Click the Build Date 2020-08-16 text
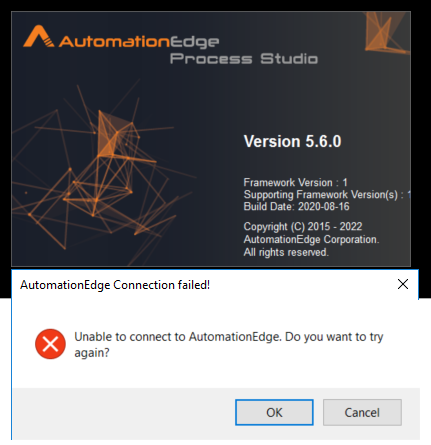431x445 pixels. click(296, 207)
